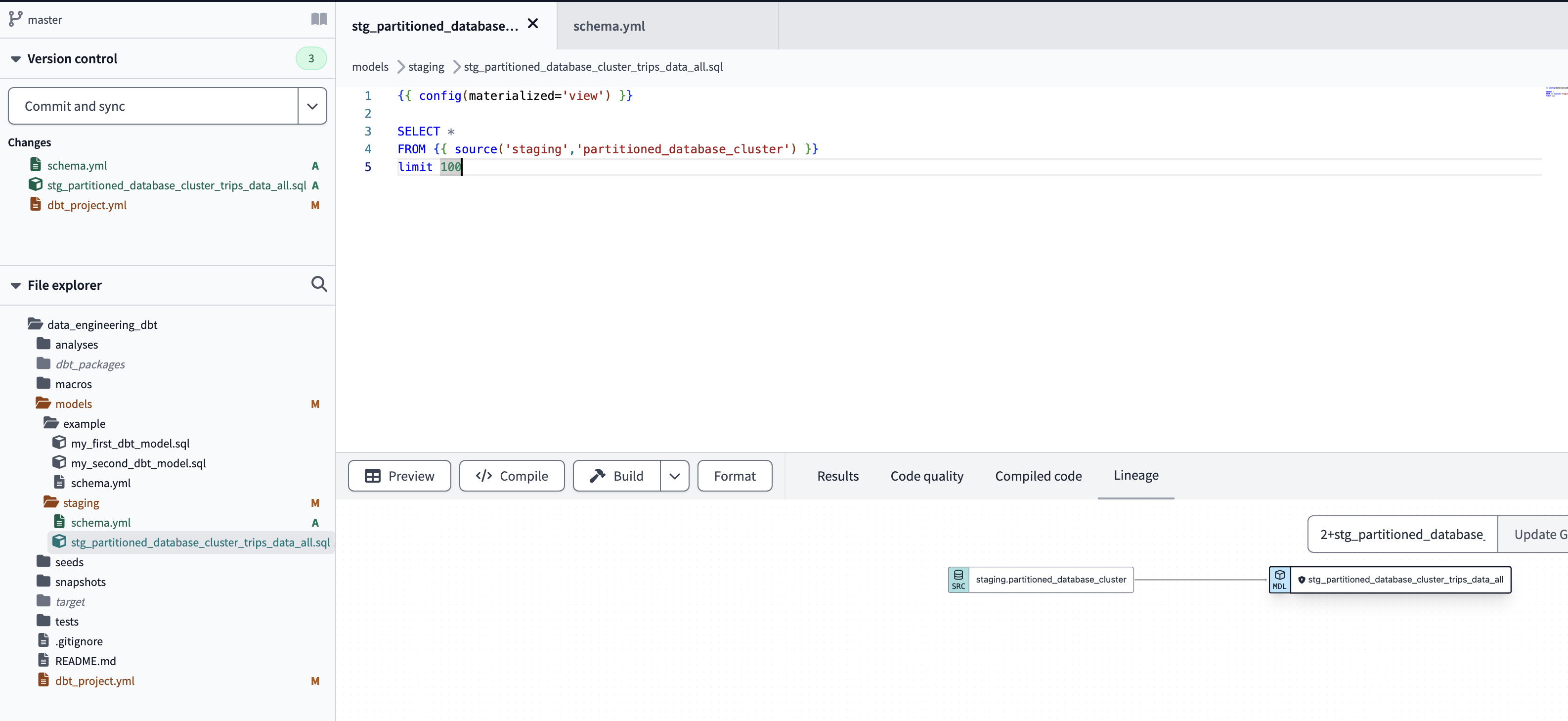Collapse the Version control section
1568x721 pixels.
tap(16, 59)
